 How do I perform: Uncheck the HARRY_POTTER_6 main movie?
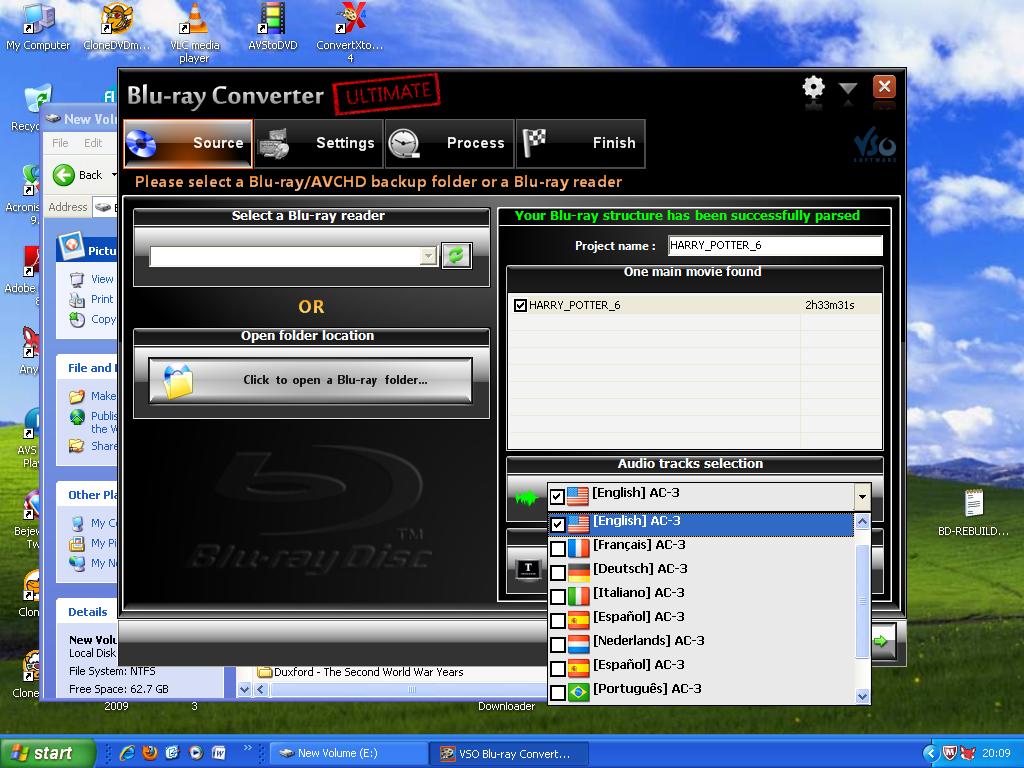click(x=520, y=305)
